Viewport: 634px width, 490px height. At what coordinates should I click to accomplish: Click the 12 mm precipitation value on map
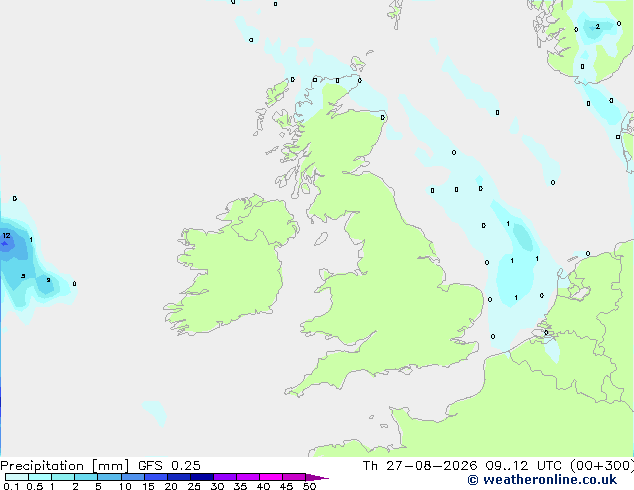click(6, 235)
